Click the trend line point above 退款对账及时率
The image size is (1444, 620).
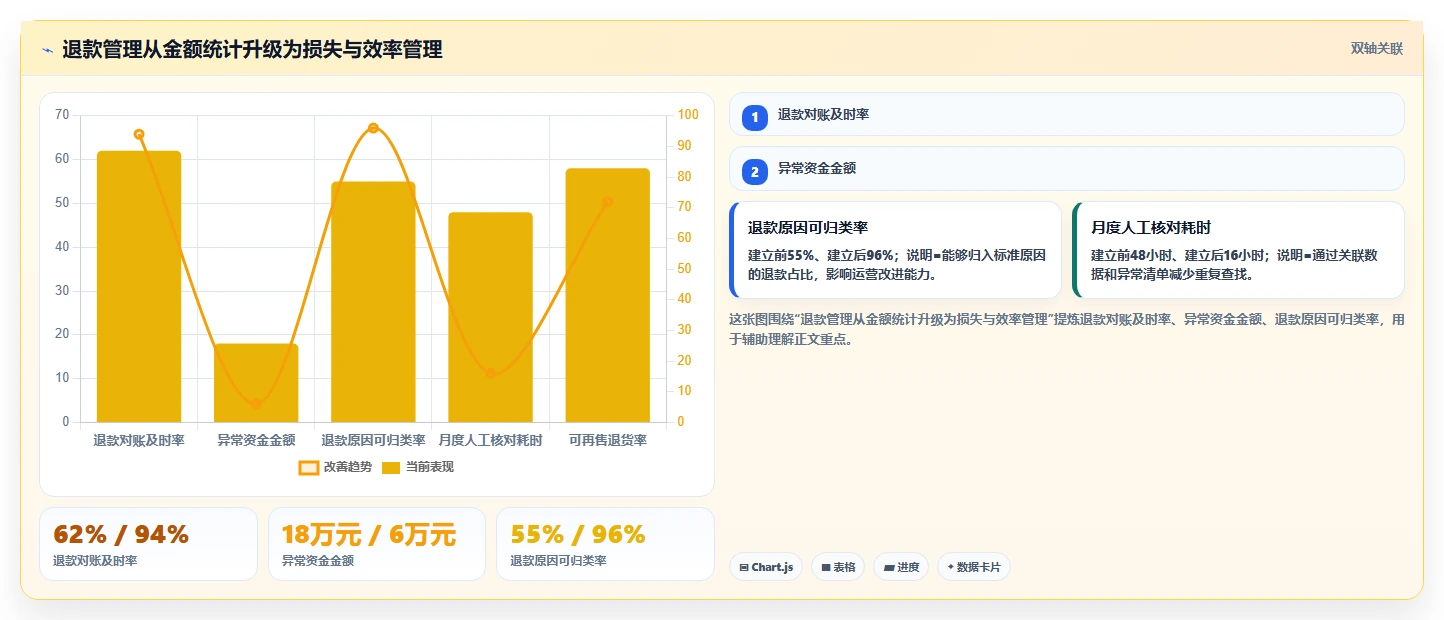pos(139,134)
